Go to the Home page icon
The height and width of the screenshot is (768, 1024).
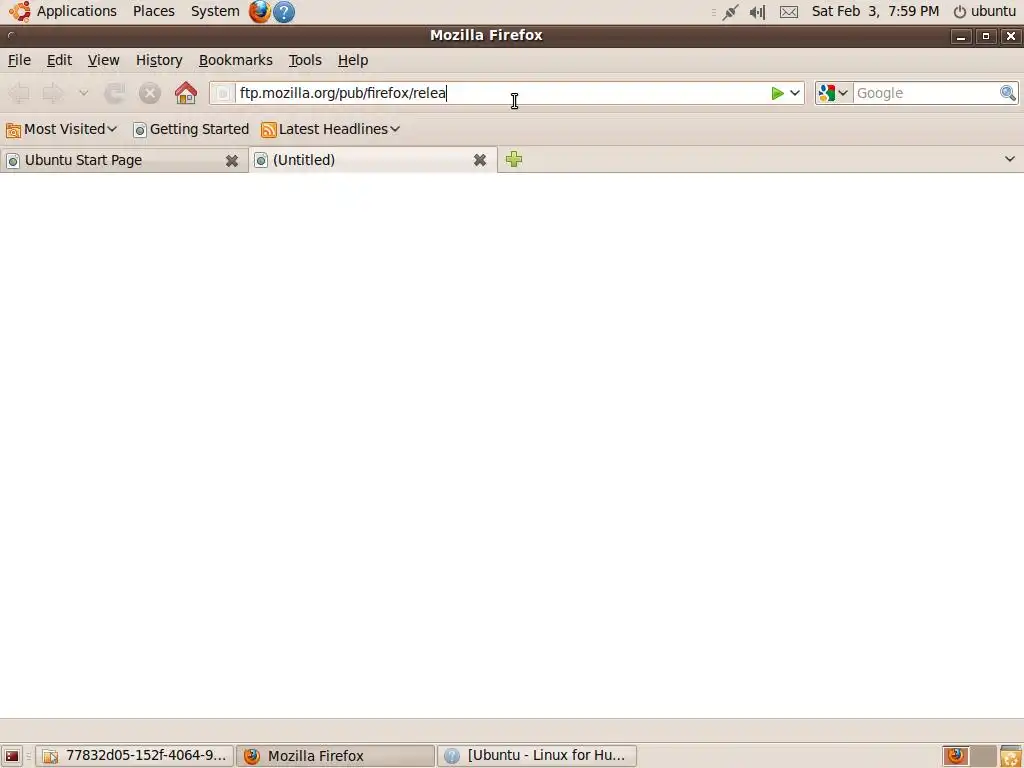click(x=186, y=93)
